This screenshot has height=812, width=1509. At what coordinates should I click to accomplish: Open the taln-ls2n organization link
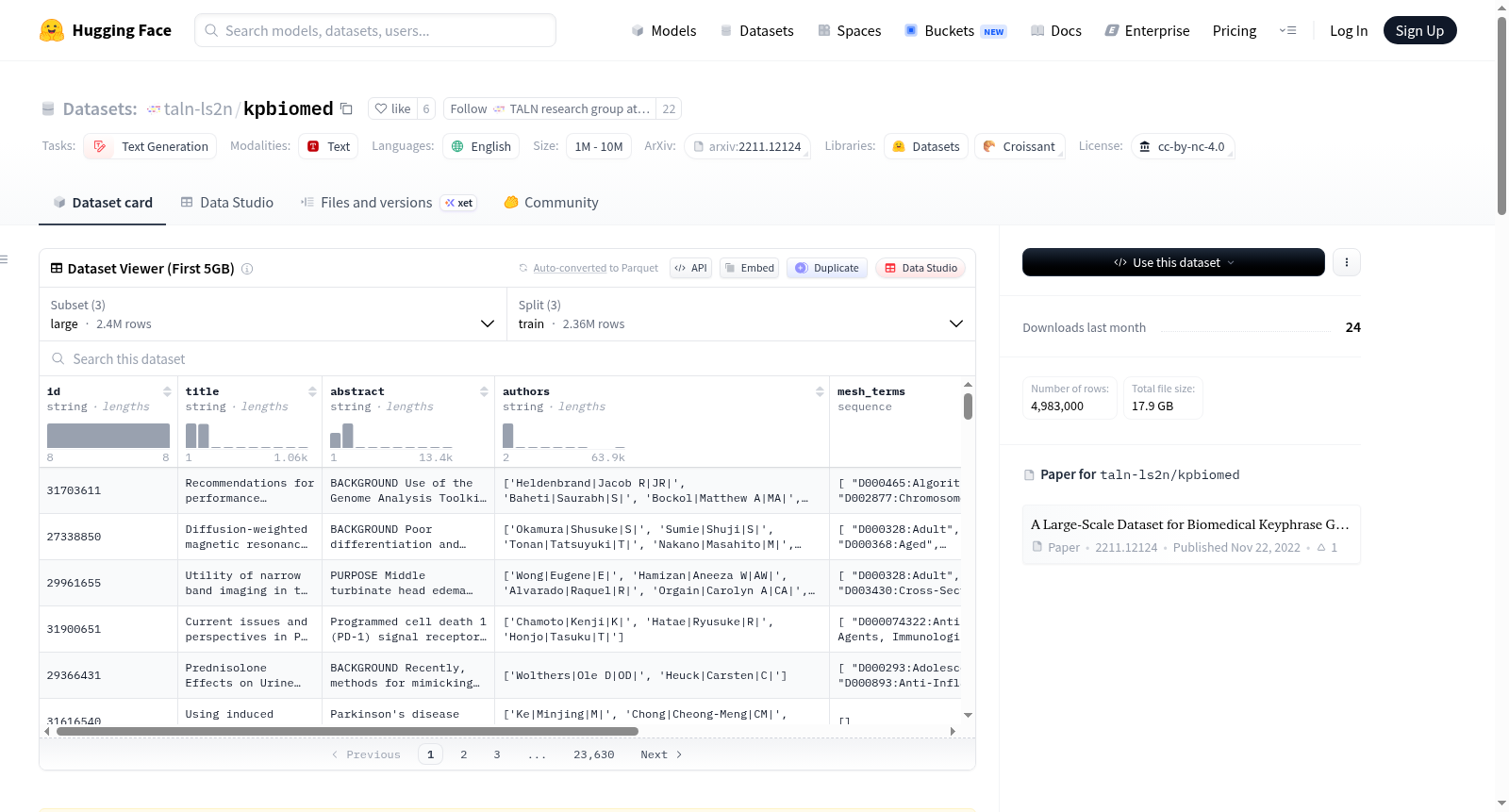198,108
